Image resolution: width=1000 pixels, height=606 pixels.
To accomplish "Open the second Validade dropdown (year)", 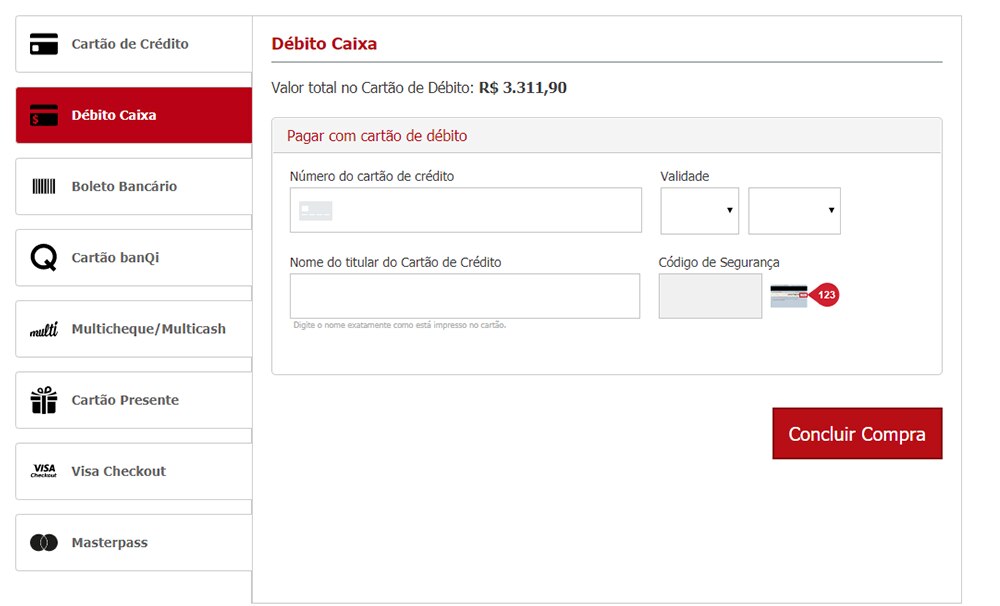I will pyautogui.click(x=795, y=211).
